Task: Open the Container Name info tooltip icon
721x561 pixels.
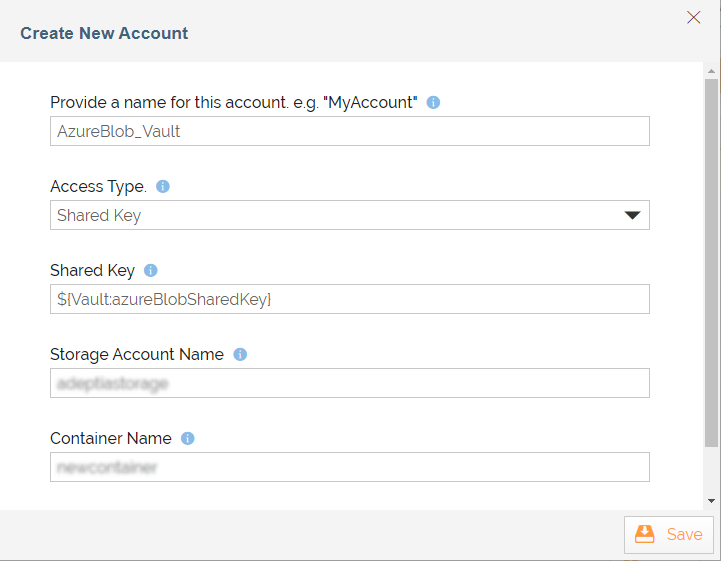Action: click(x=188, y=438)
